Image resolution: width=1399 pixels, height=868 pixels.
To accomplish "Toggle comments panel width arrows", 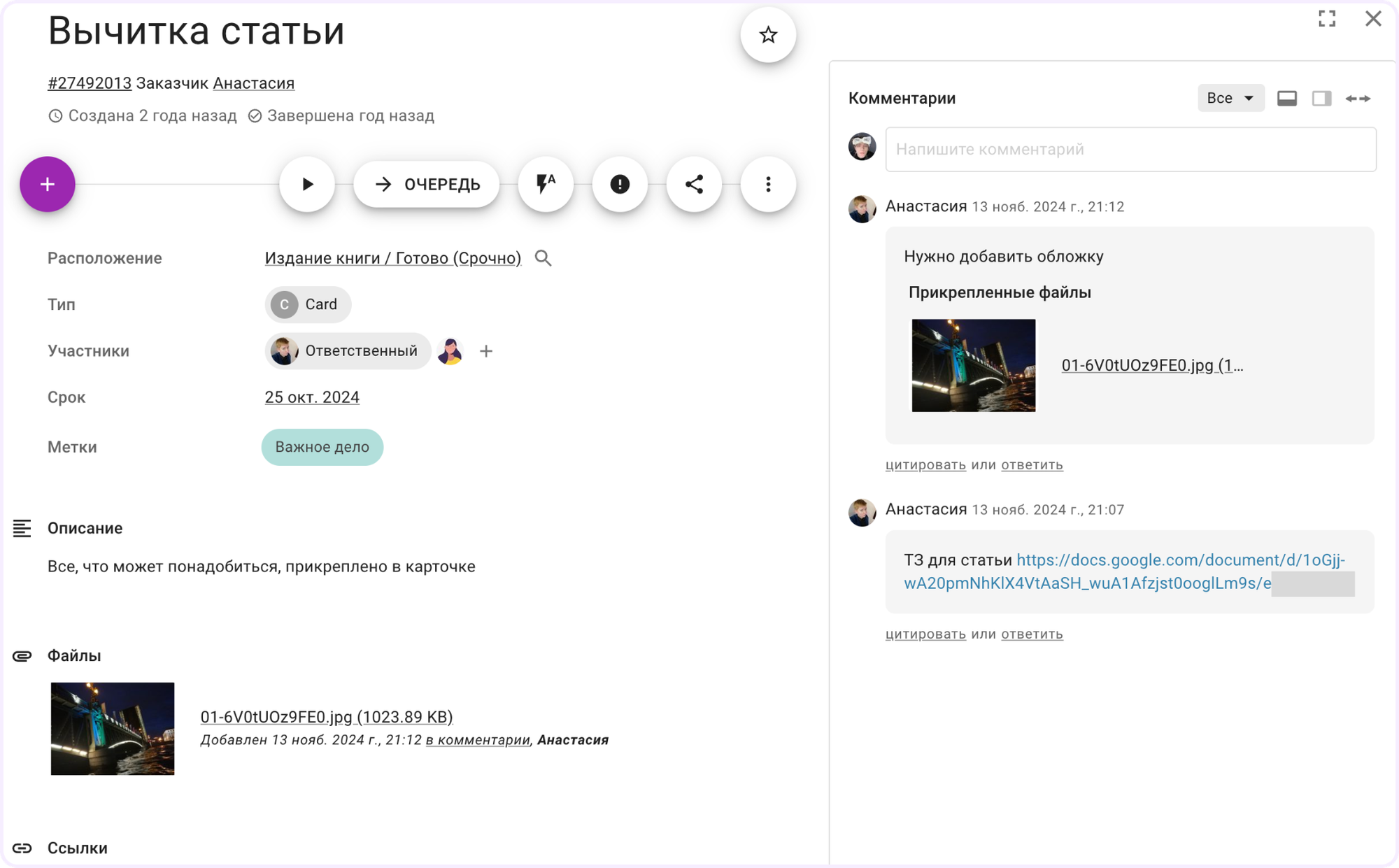I will pos(1358,99).
